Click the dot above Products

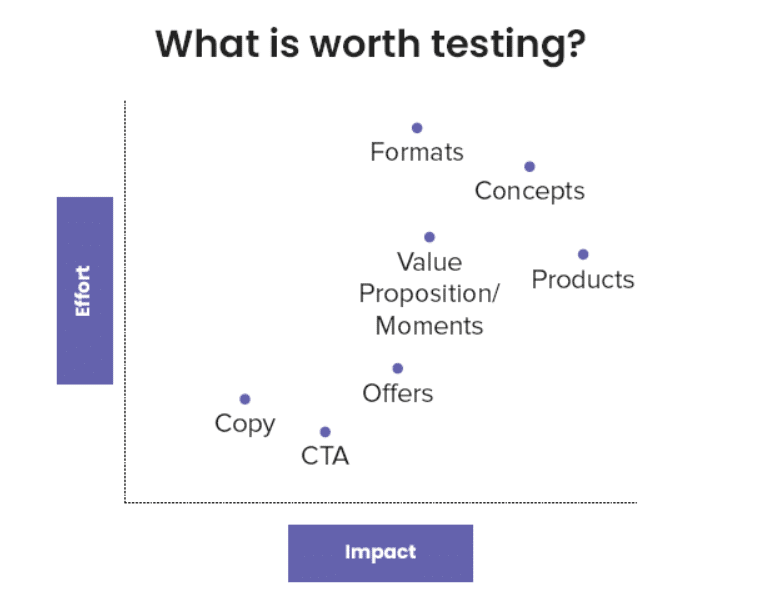tap(583, 254)
